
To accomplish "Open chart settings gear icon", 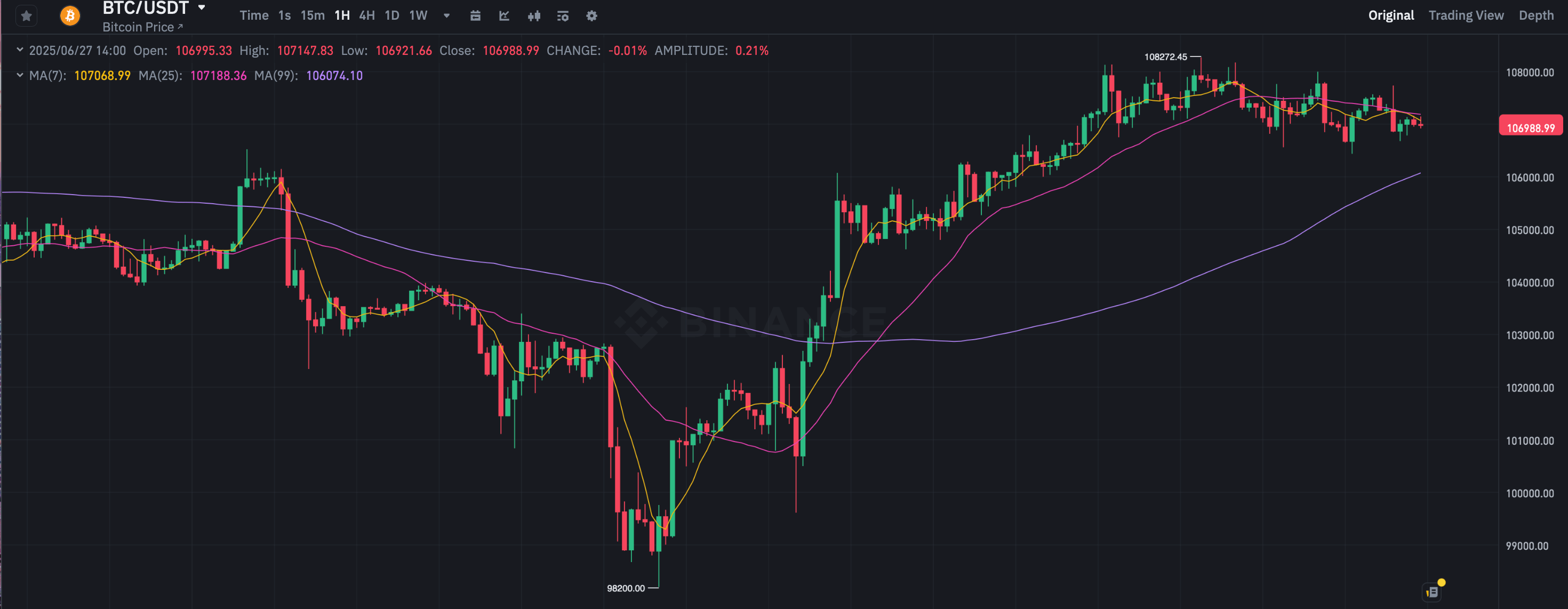I will tap(591, 16).
